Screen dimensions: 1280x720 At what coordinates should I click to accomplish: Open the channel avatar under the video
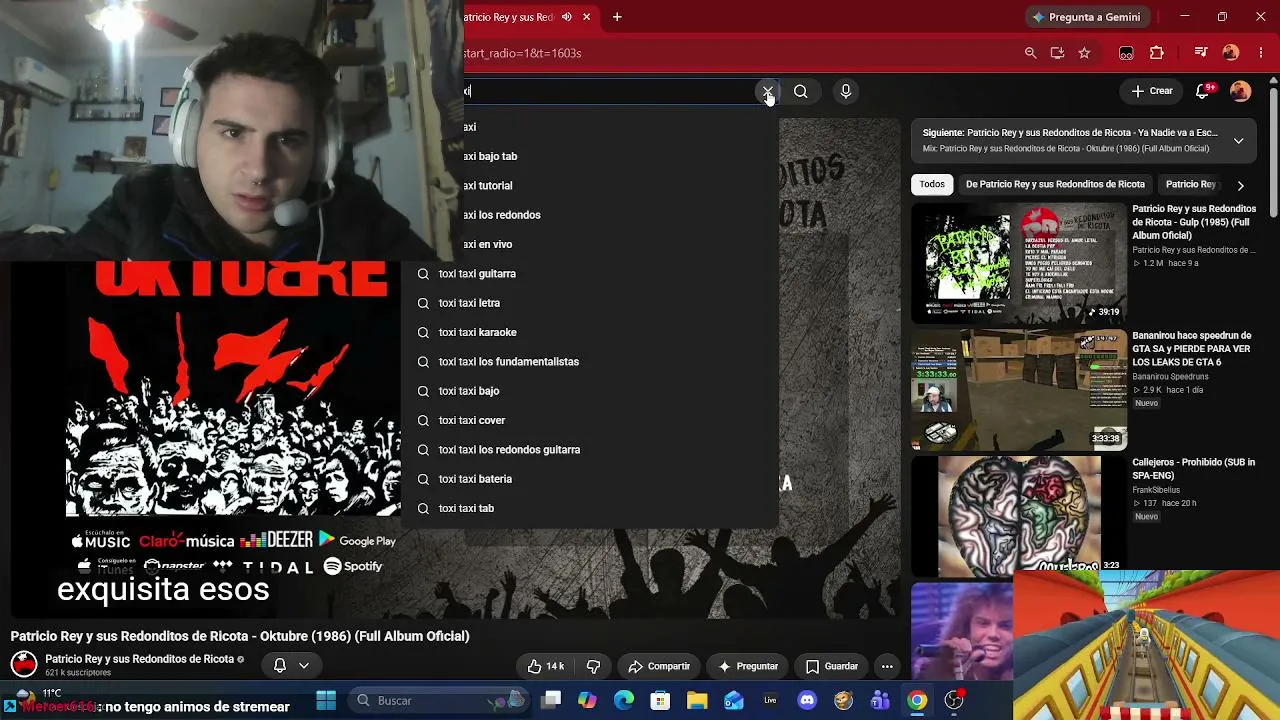[24, 664]
